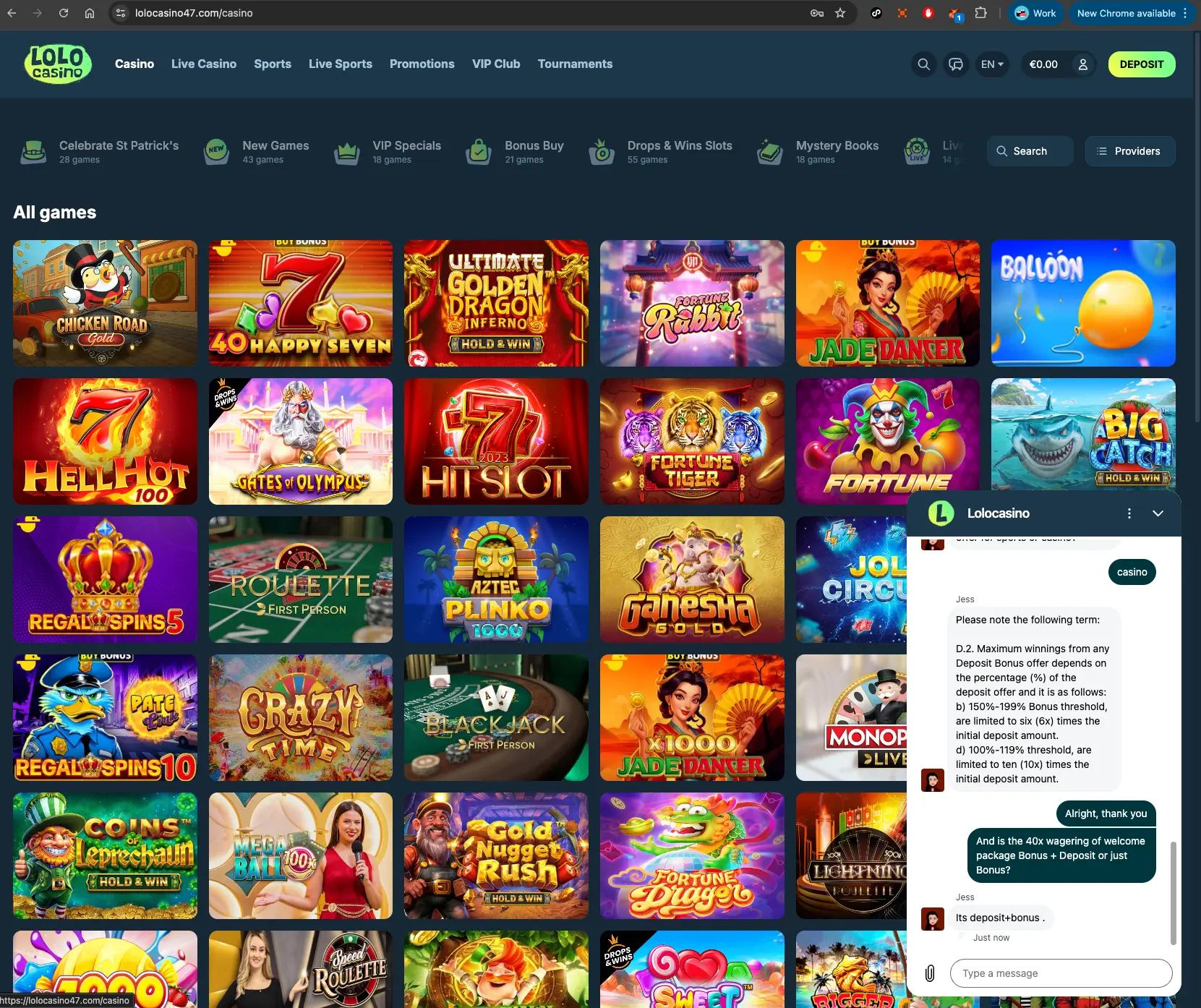1201x1008 pixels.
Task: Click the game Search button
Action: click(1030, 151)
